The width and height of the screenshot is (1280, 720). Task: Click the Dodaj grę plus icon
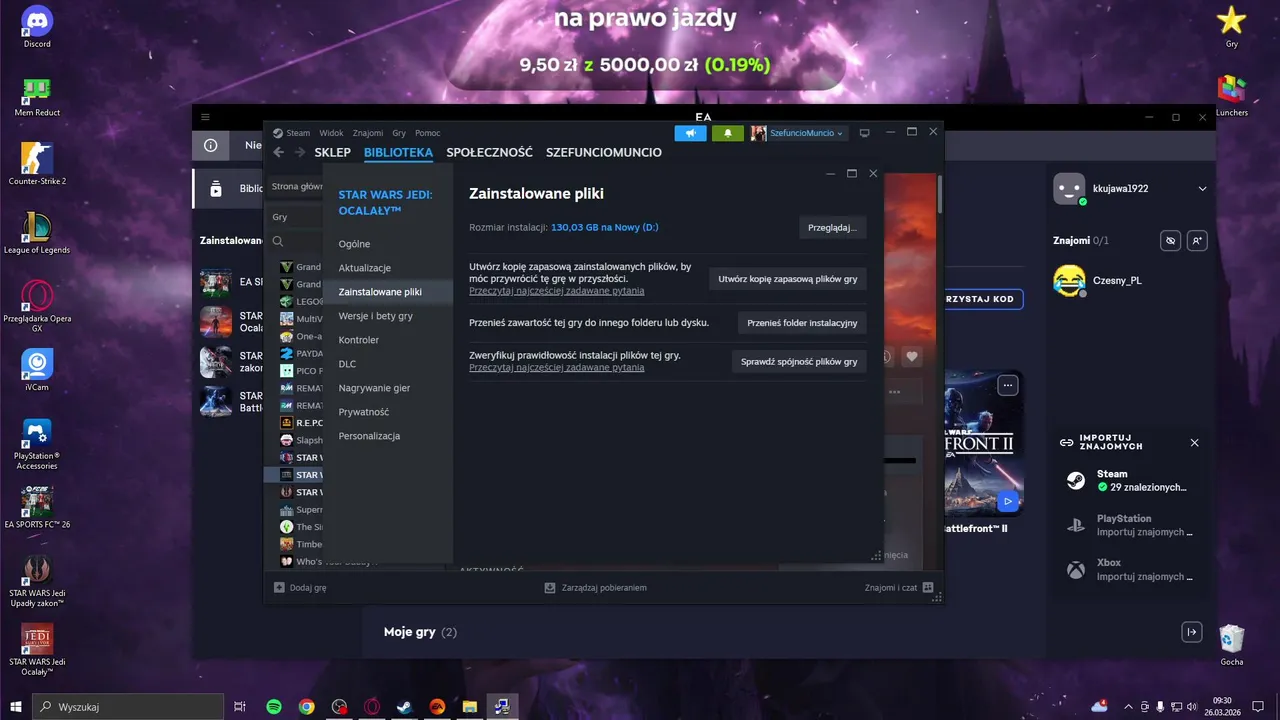(279, 588)
